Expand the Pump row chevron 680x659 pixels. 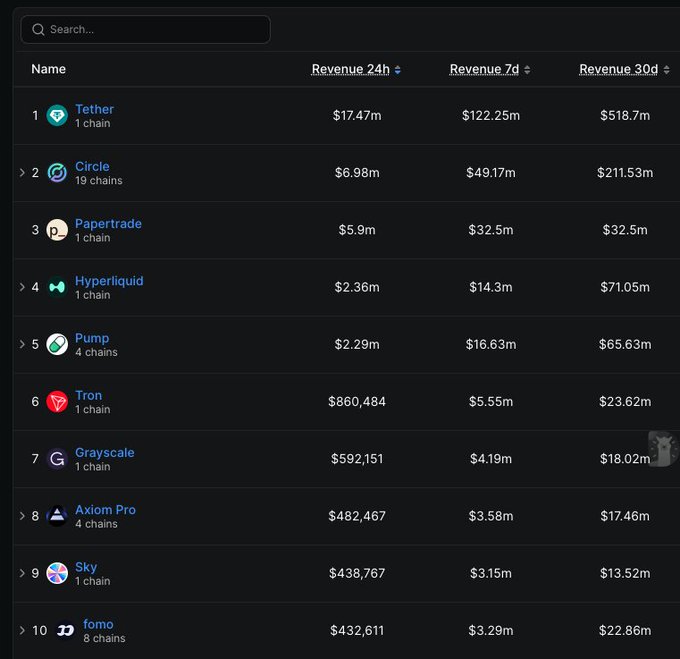coord(22,344)
